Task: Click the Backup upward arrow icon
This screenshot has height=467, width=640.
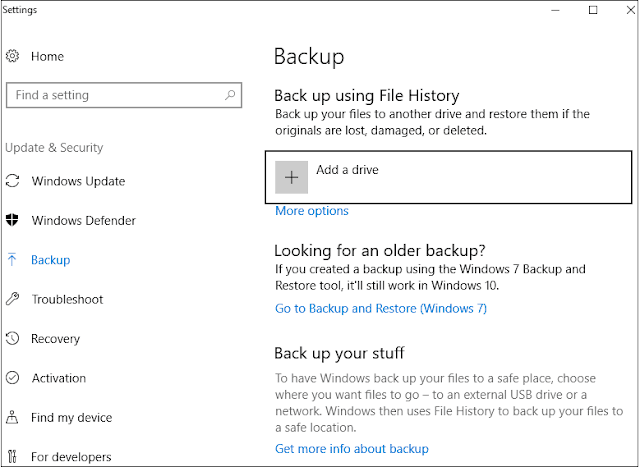Action: [12, 259]
